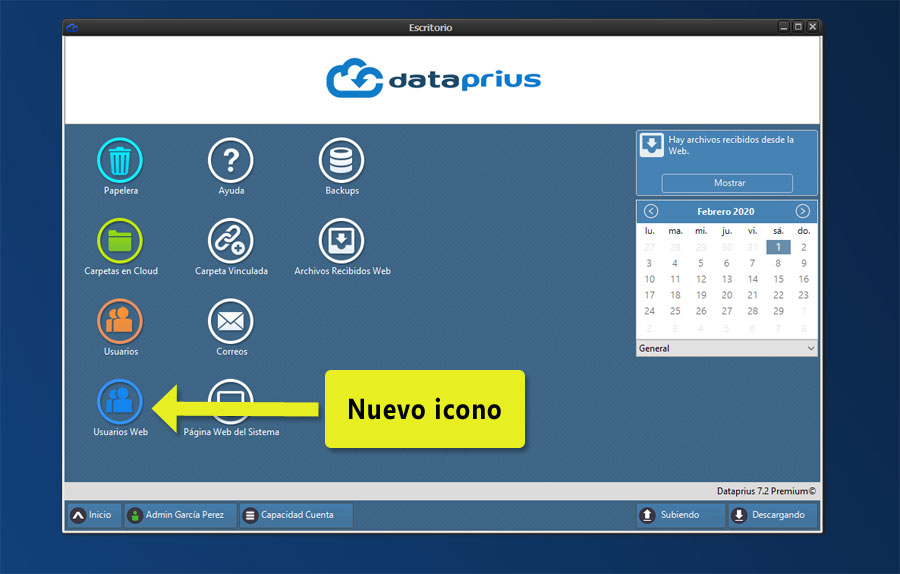Image resolution: width=900 pixels, height=574 pixels.
Task: Click the Dataprius 7.2 Premium version text
Action: 766,491
